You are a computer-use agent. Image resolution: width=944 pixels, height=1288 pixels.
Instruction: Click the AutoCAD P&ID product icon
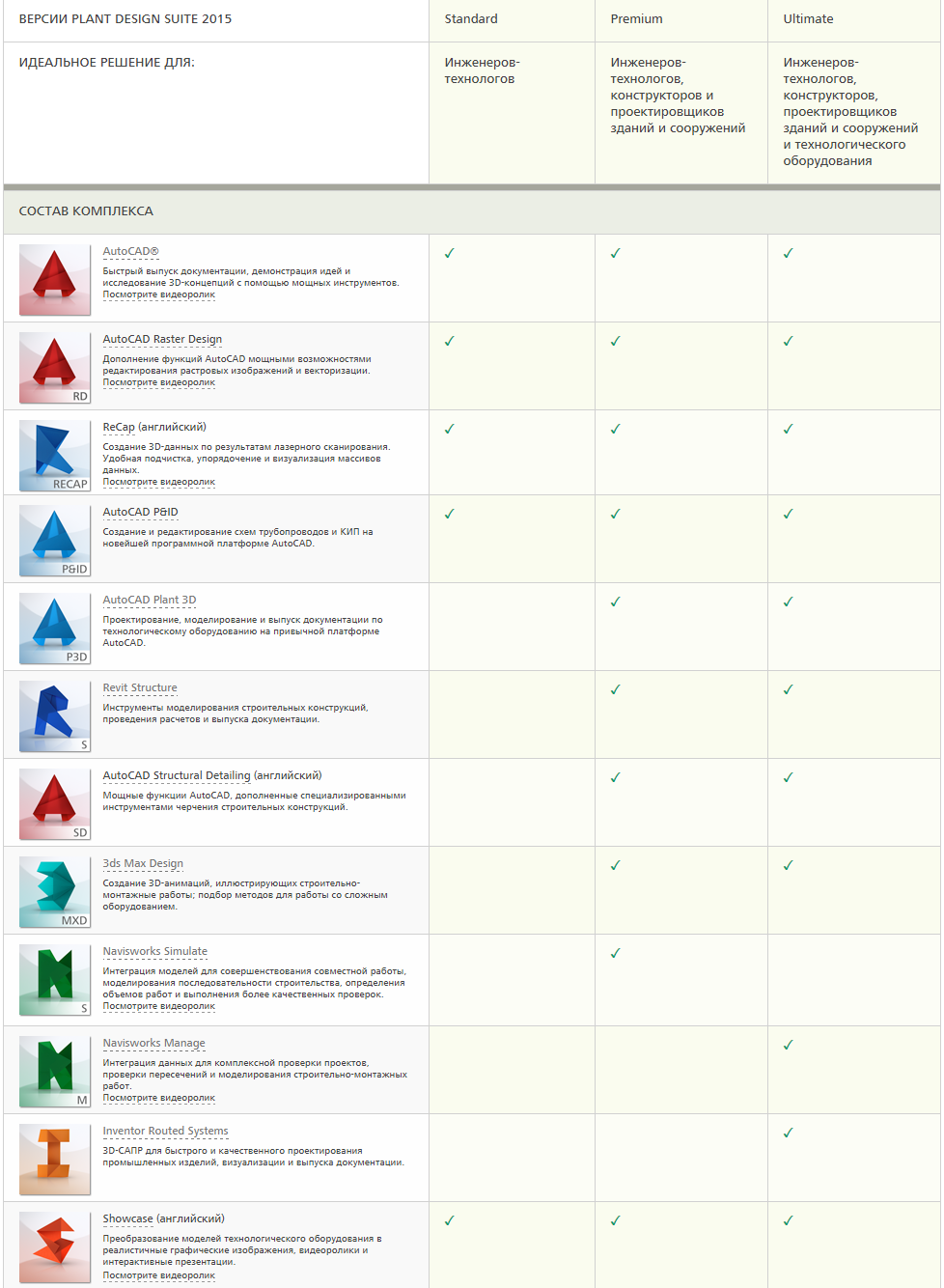point(55,541)
